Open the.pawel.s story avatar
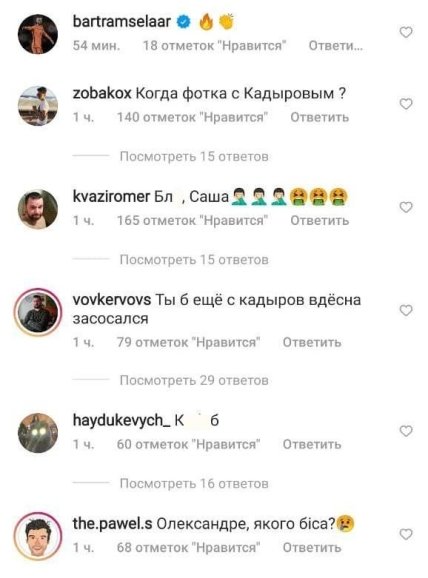The image size is (428, 578). pos(38,536)
